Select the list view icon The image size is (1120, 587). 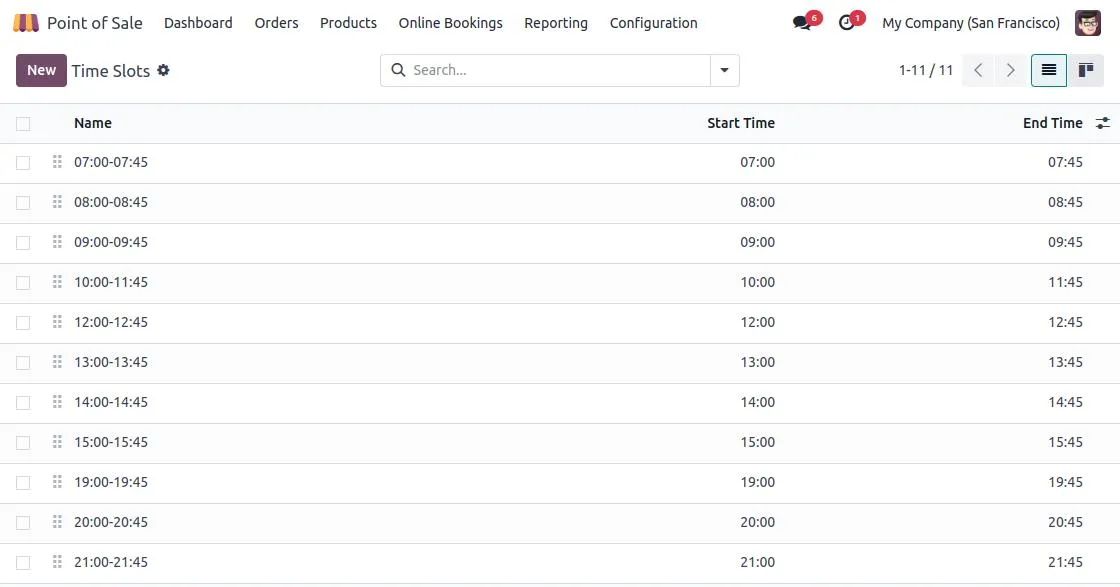pos(1048,70)
